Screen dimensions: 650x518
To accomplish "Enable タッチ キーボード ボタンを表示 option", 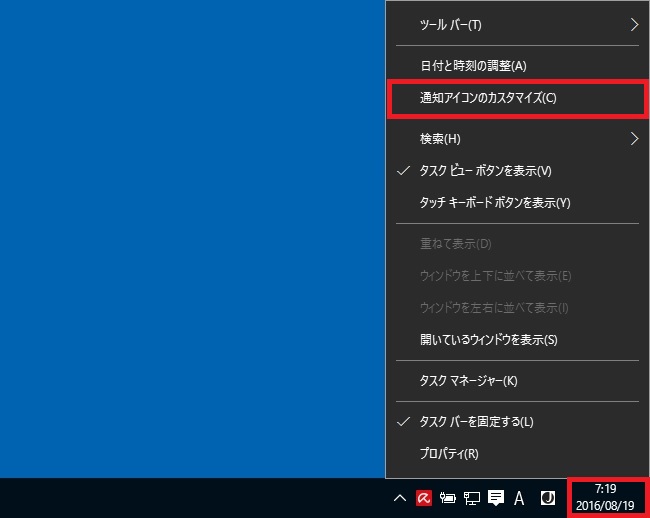I will [494, 203].
